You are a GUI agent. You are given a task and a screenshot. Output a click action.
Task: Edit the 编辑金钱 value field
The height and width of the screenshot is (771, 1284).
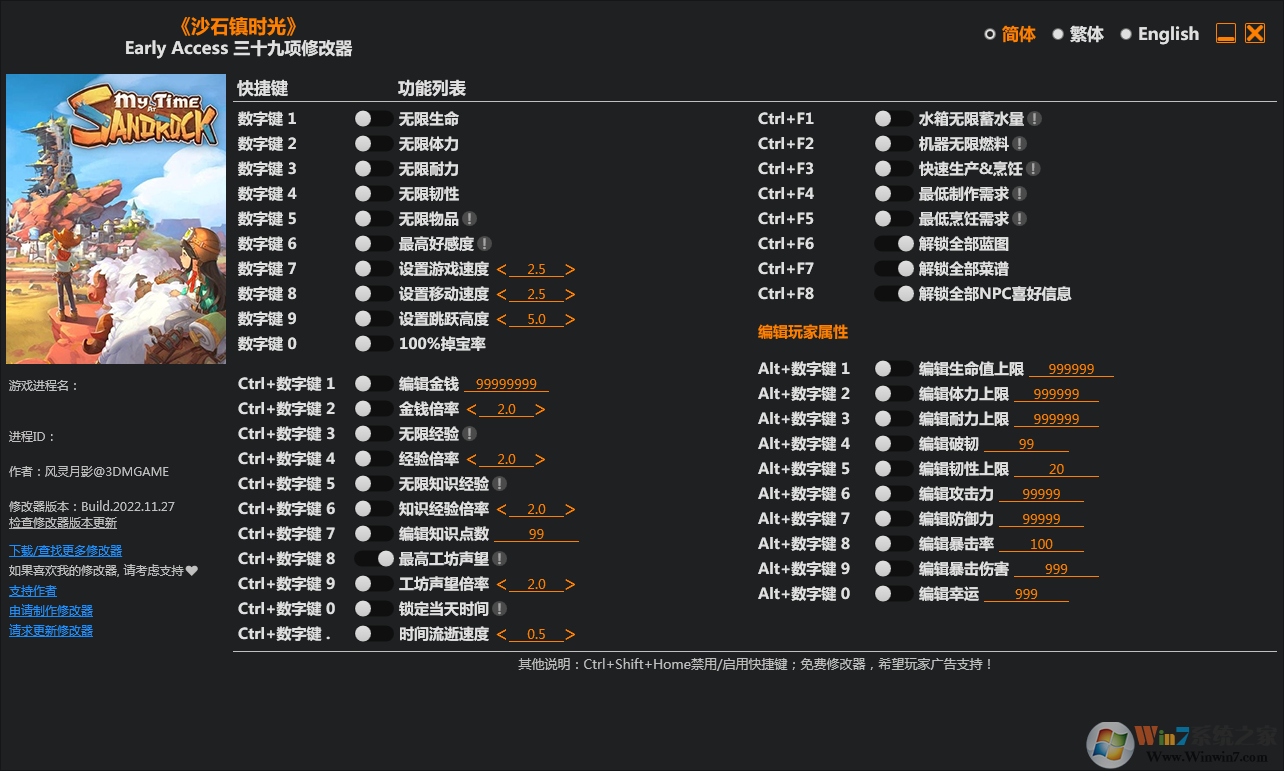(506, 383)
